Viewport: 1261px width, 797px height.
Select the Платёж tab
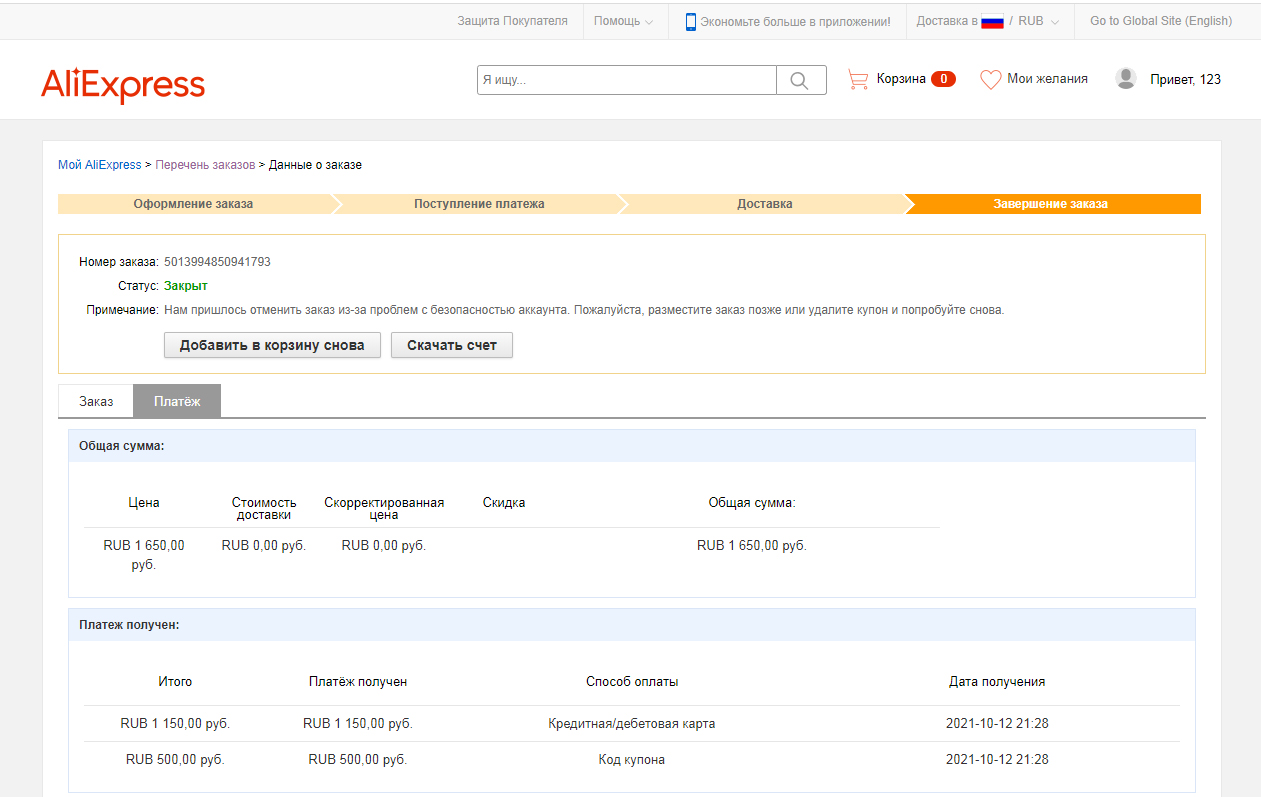click(177, 401)
